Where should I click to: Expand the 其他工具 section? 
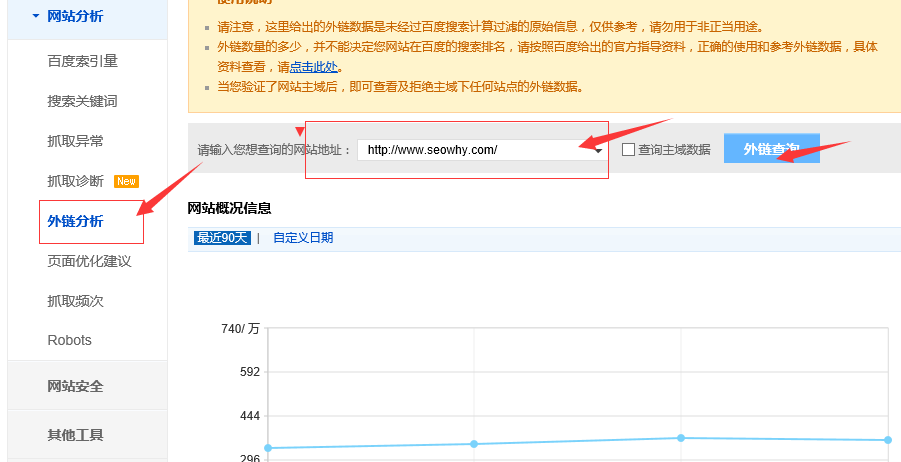tap(75, 435)
